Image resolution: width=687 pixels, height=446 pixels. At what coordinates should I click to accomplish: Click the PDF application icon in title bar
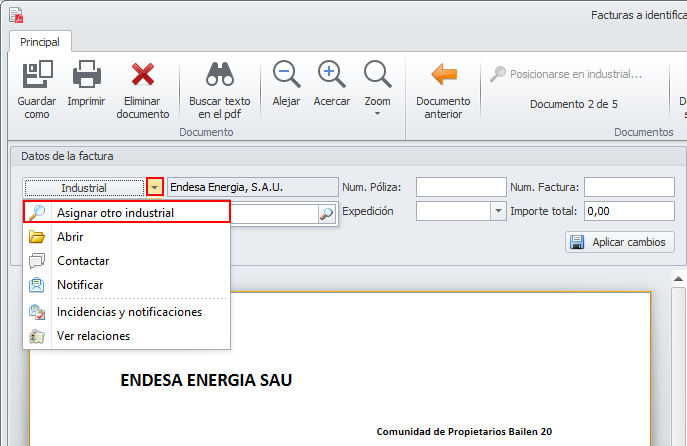(16, 15)
